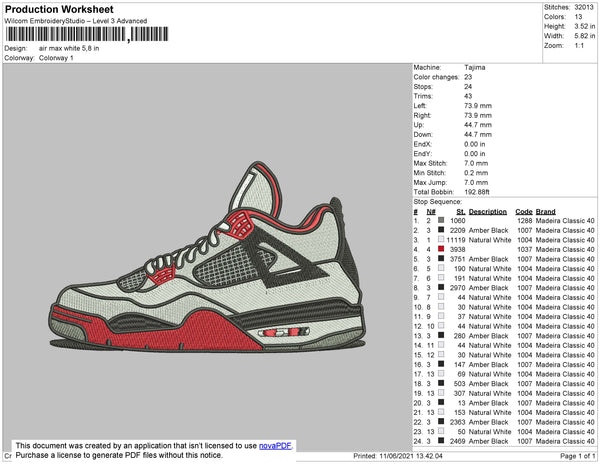Viewport: 600px width, 464px height.
Task: Click the Trims value 43
Action: click(468, 96)
